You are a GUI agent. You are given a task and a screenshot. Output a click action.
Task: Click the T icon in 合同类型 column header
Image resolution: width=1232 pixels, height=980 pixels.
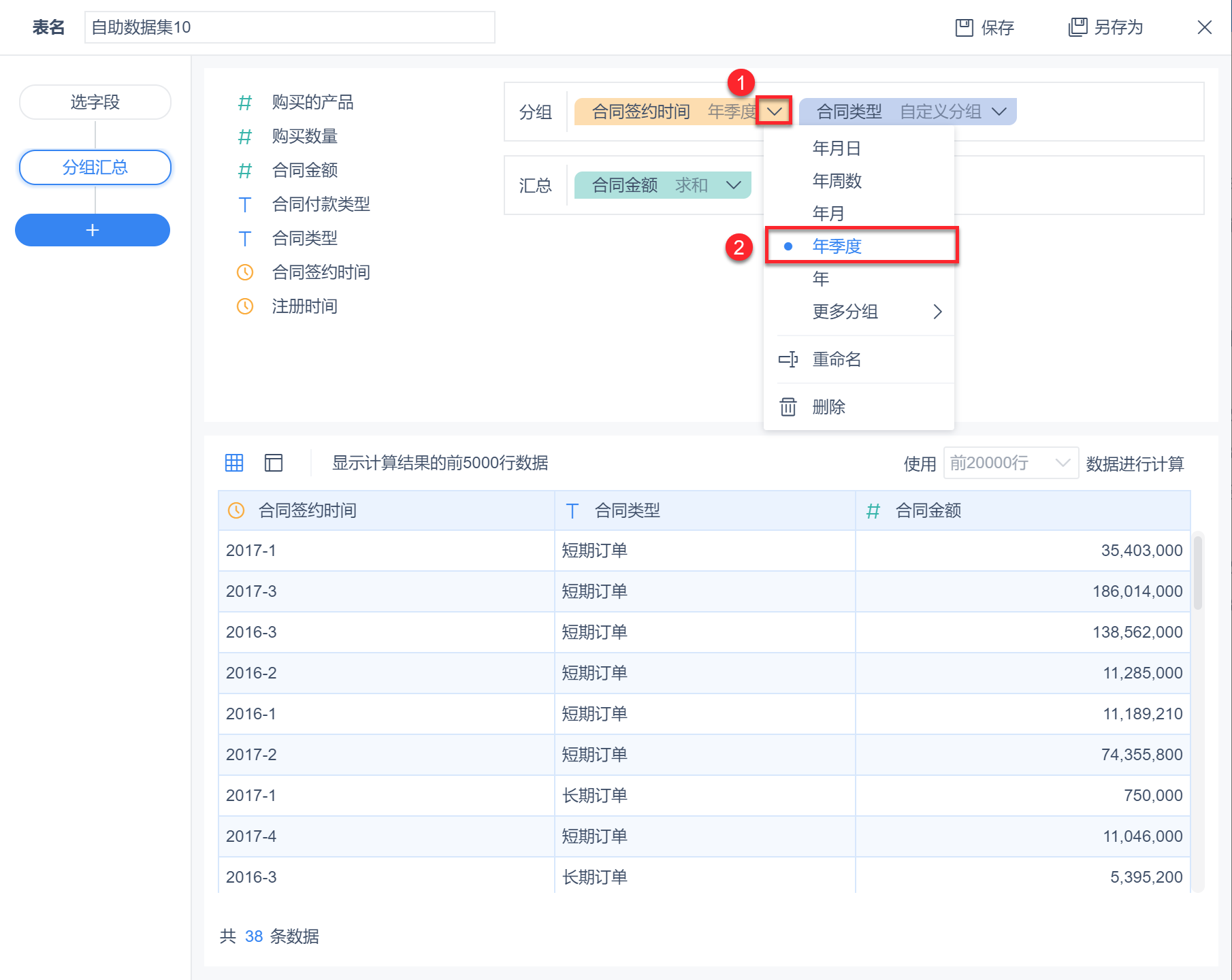coord(572,511)
